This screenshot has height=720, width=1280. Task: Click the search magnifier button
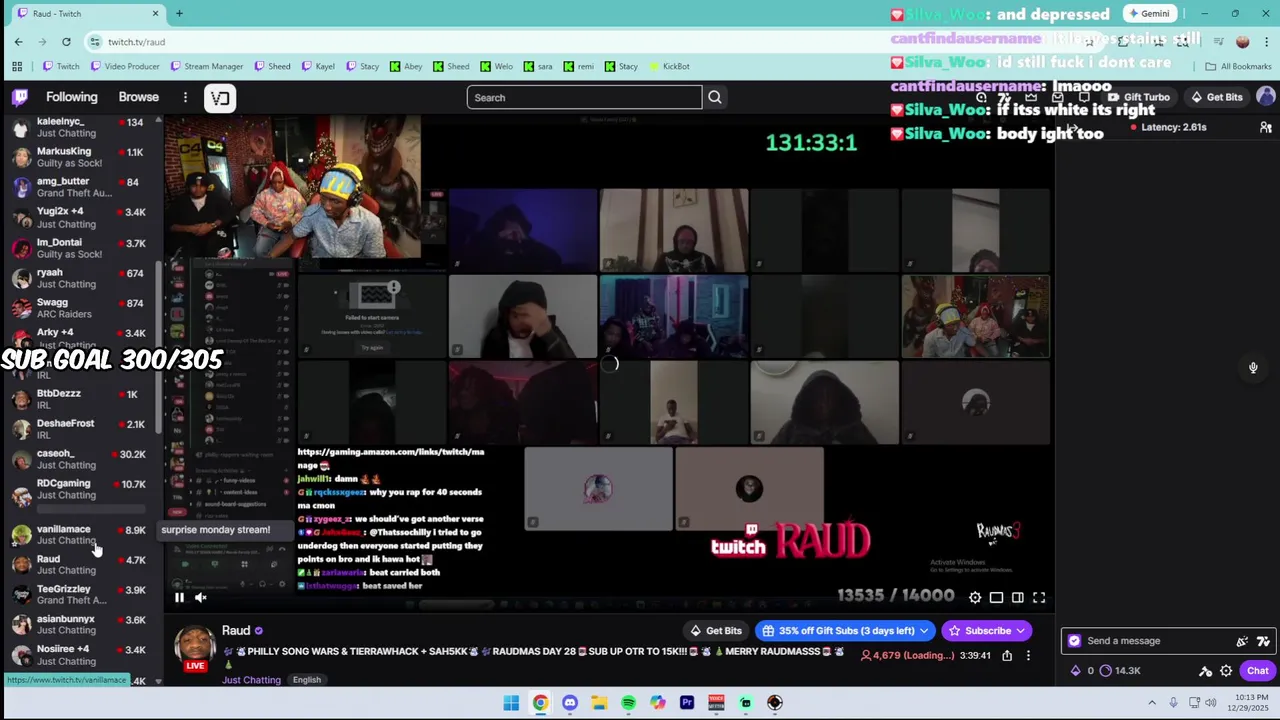coord(715,97)
